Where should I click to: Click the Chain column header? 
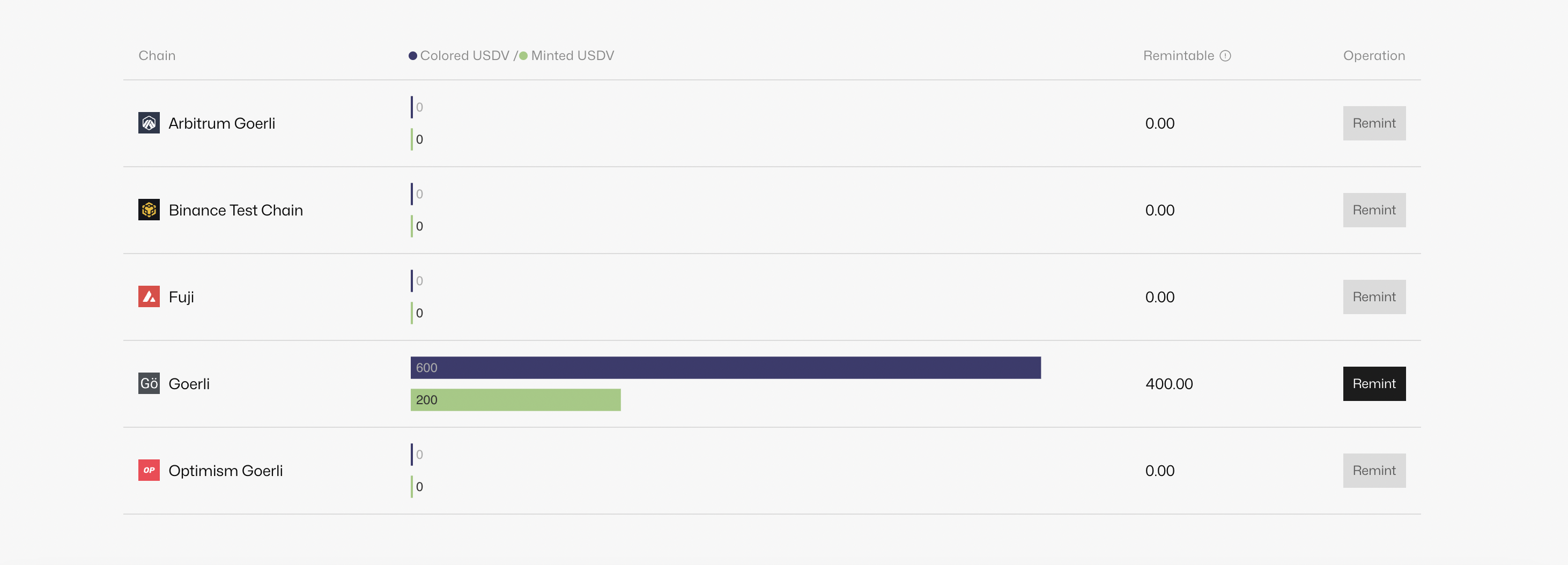(x=157, y=56)
